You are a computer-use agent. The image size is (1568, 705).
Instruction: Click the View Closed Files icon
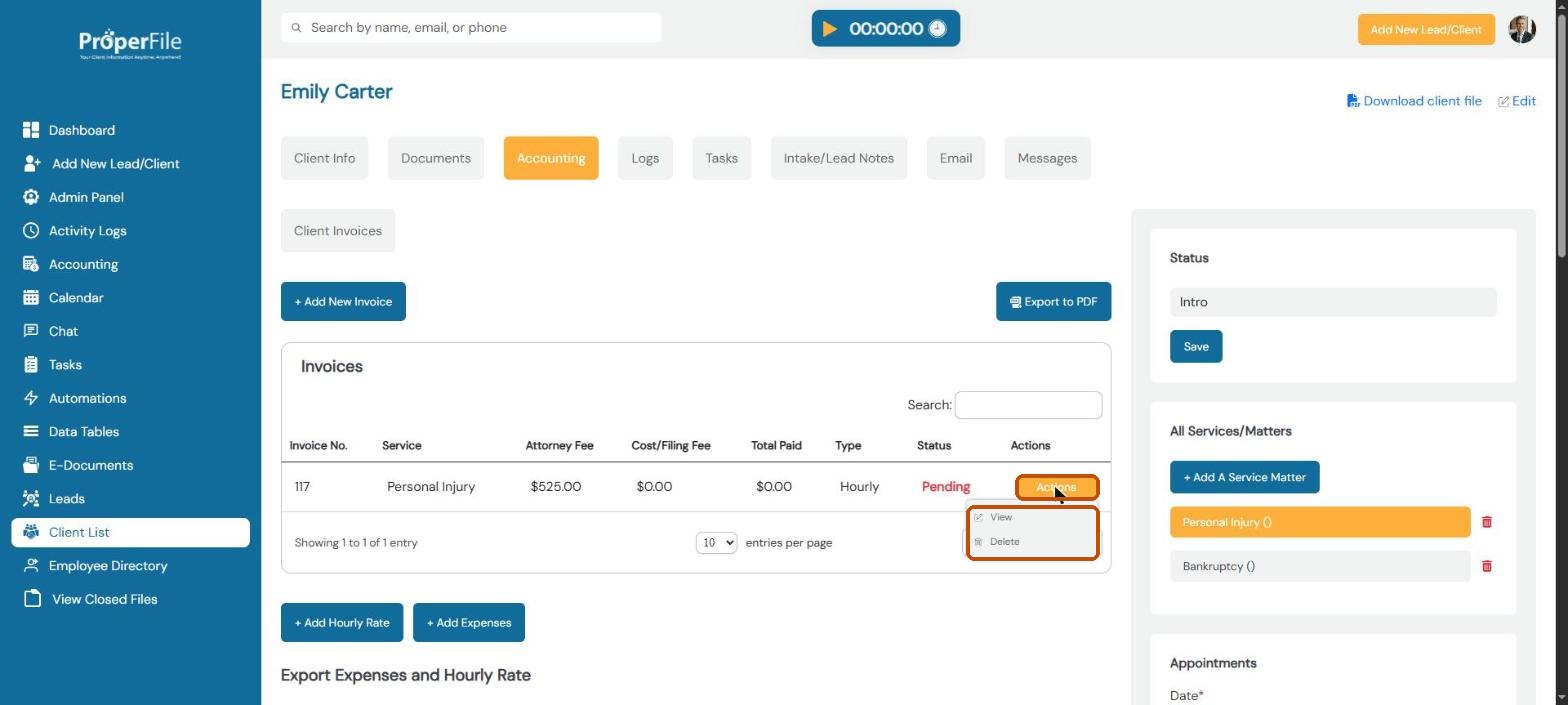click(x=32, y=599)
